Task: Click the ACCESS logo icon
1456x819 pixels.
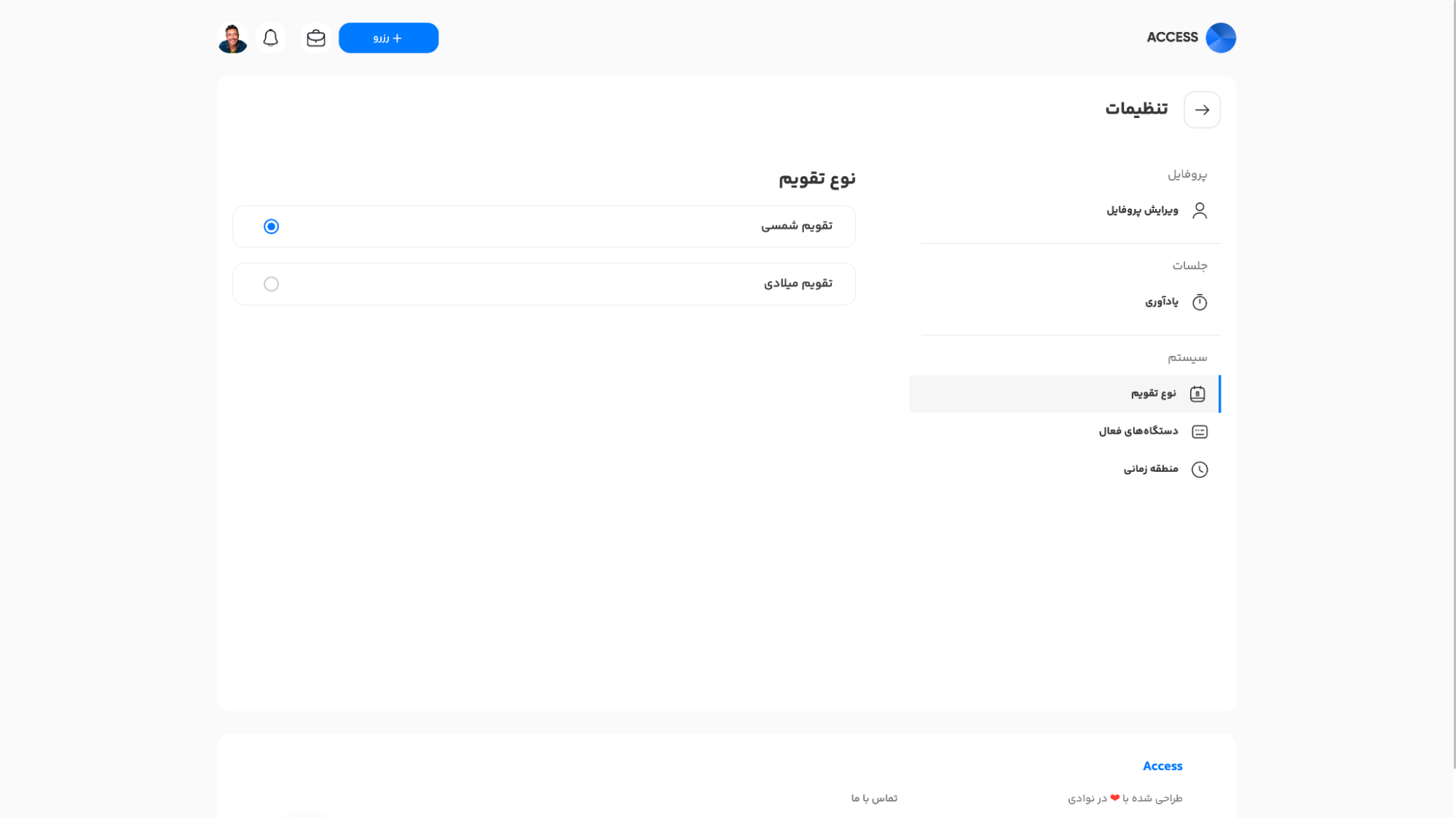Action: click(1221, 37)
